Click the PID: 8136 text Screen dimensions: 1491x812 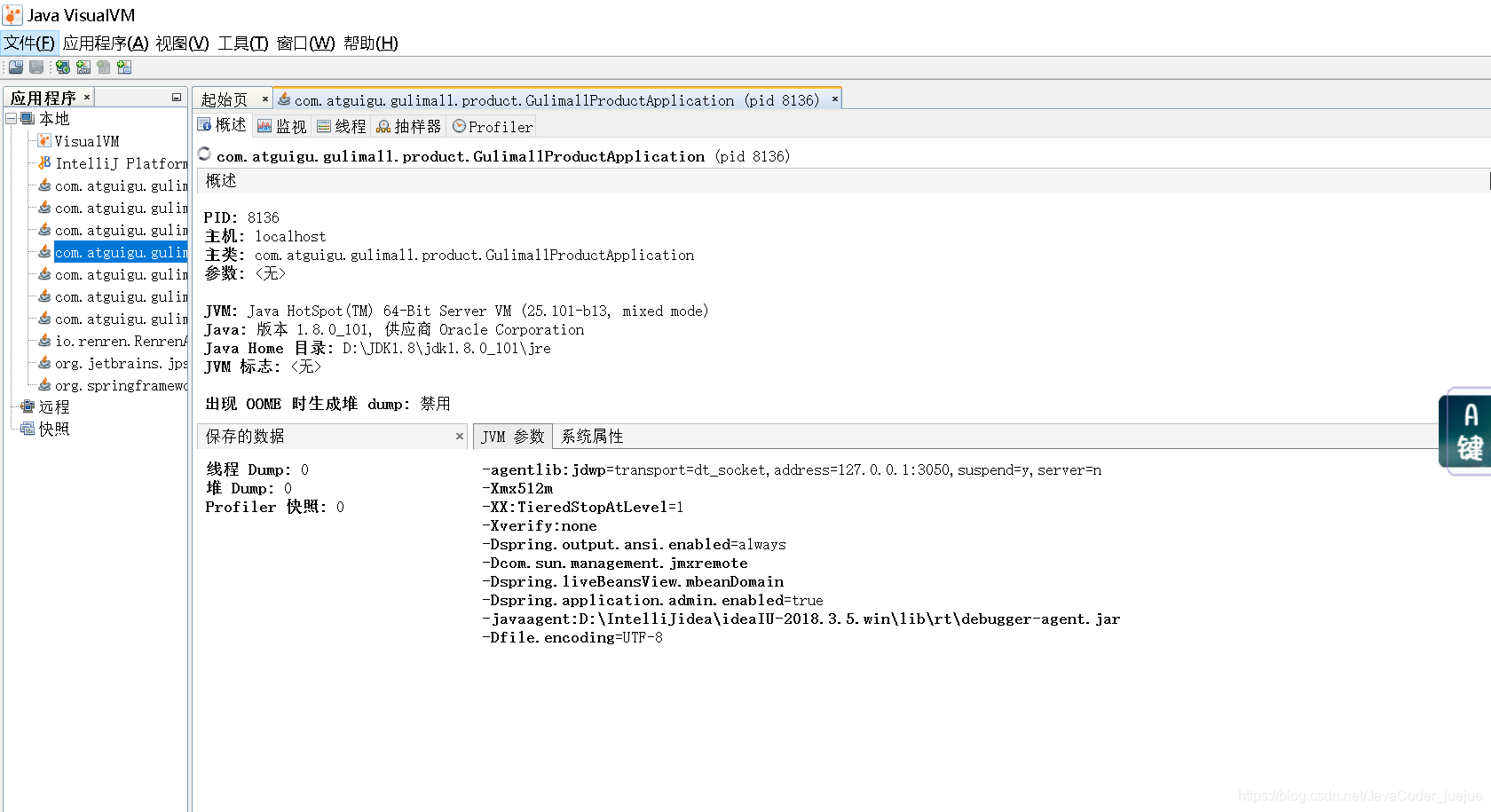pyautogui.click(x=241, y=217)
